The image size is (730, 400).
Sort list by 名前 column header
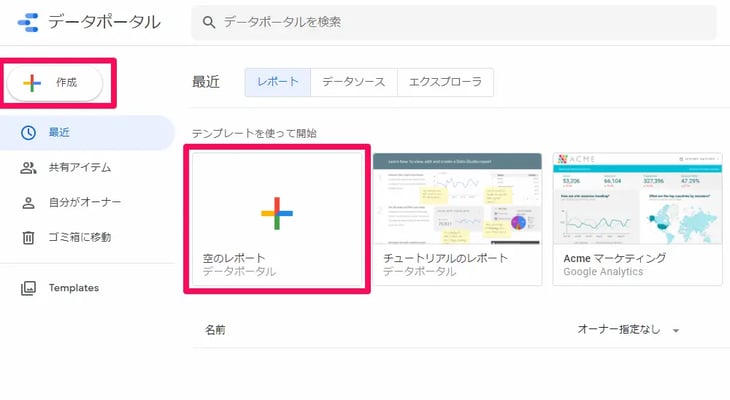(x=215, y=330)
